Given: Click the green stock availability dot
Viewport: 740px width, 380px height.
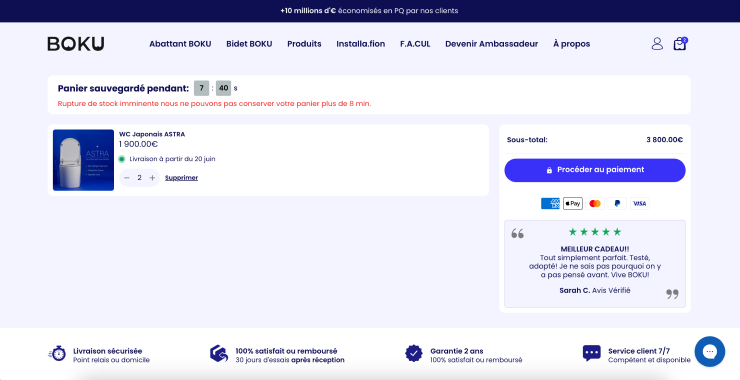Looking at the screenshot, I should click(x=122, y=159).
